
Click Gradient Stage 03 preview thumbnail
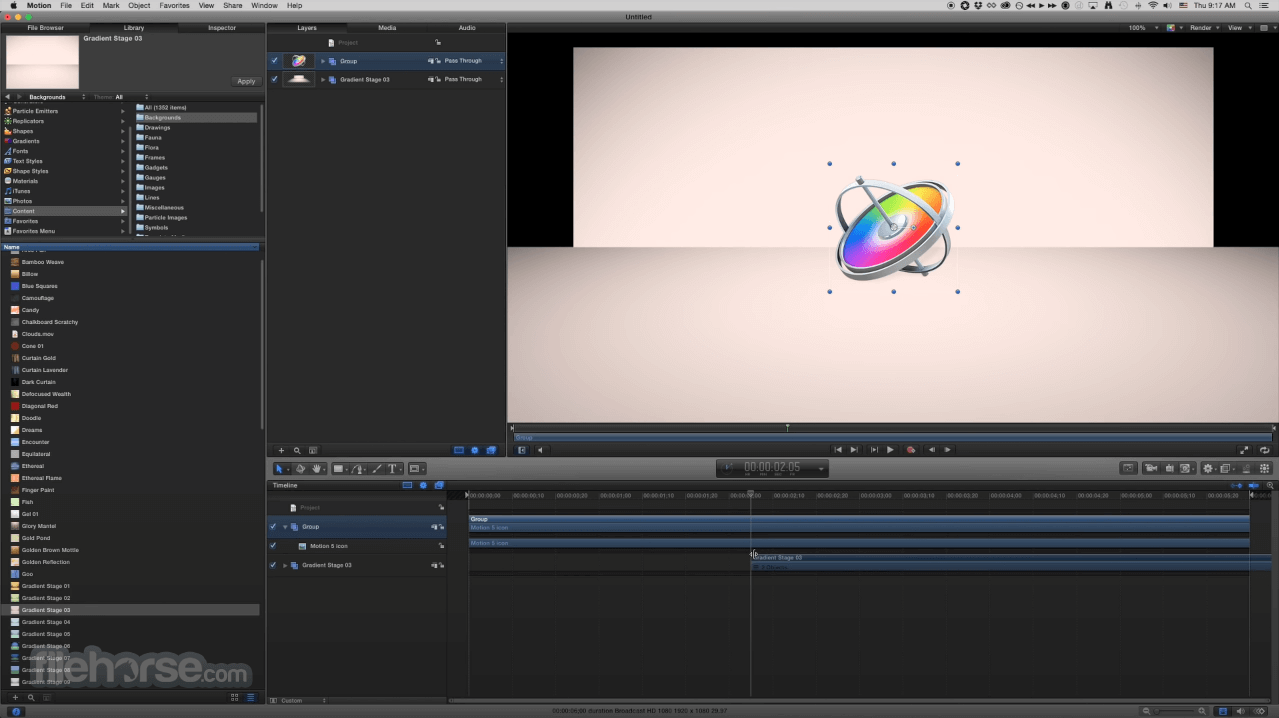tap(42, 63)
